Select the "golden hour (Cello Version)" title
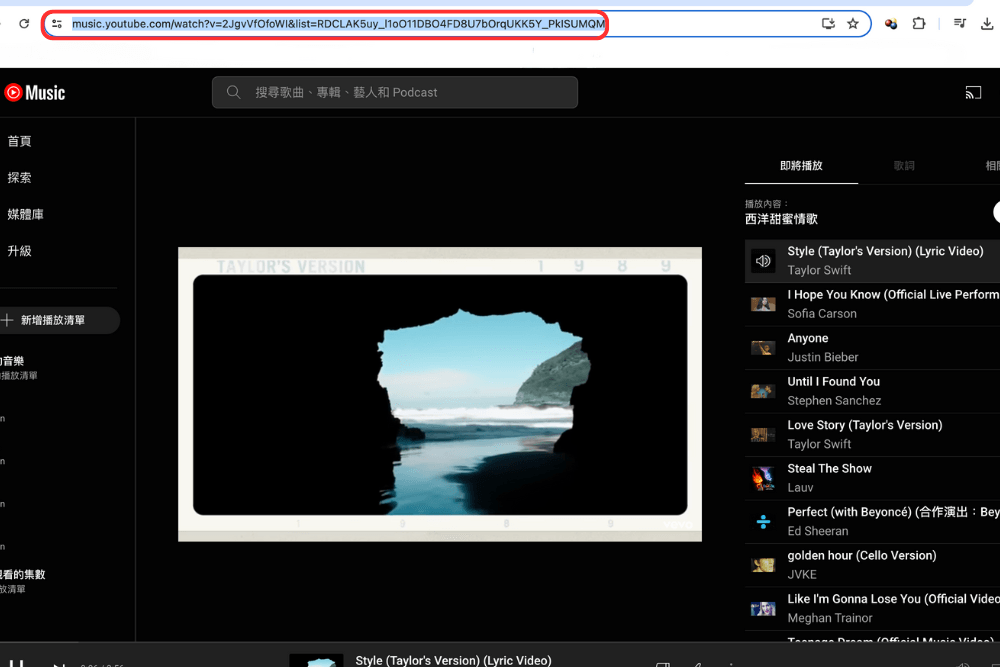The width and height of the screenshot is (1000, 667). tap(862, 555)
